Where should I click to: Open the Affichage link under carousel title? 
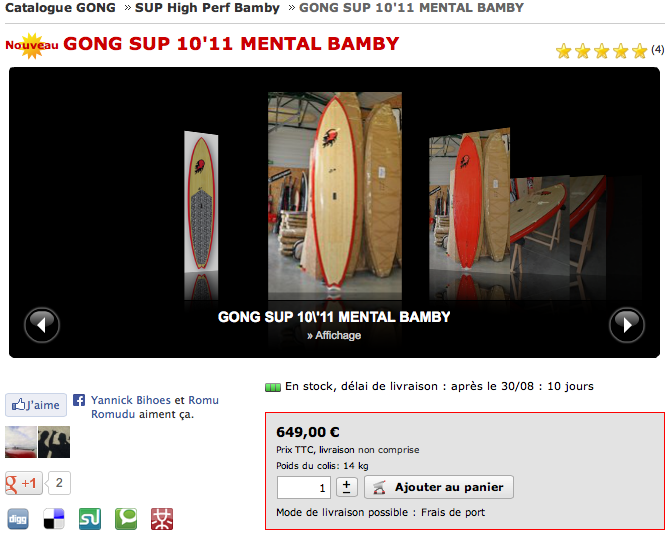pyautogui.click(x=334, y=335)
